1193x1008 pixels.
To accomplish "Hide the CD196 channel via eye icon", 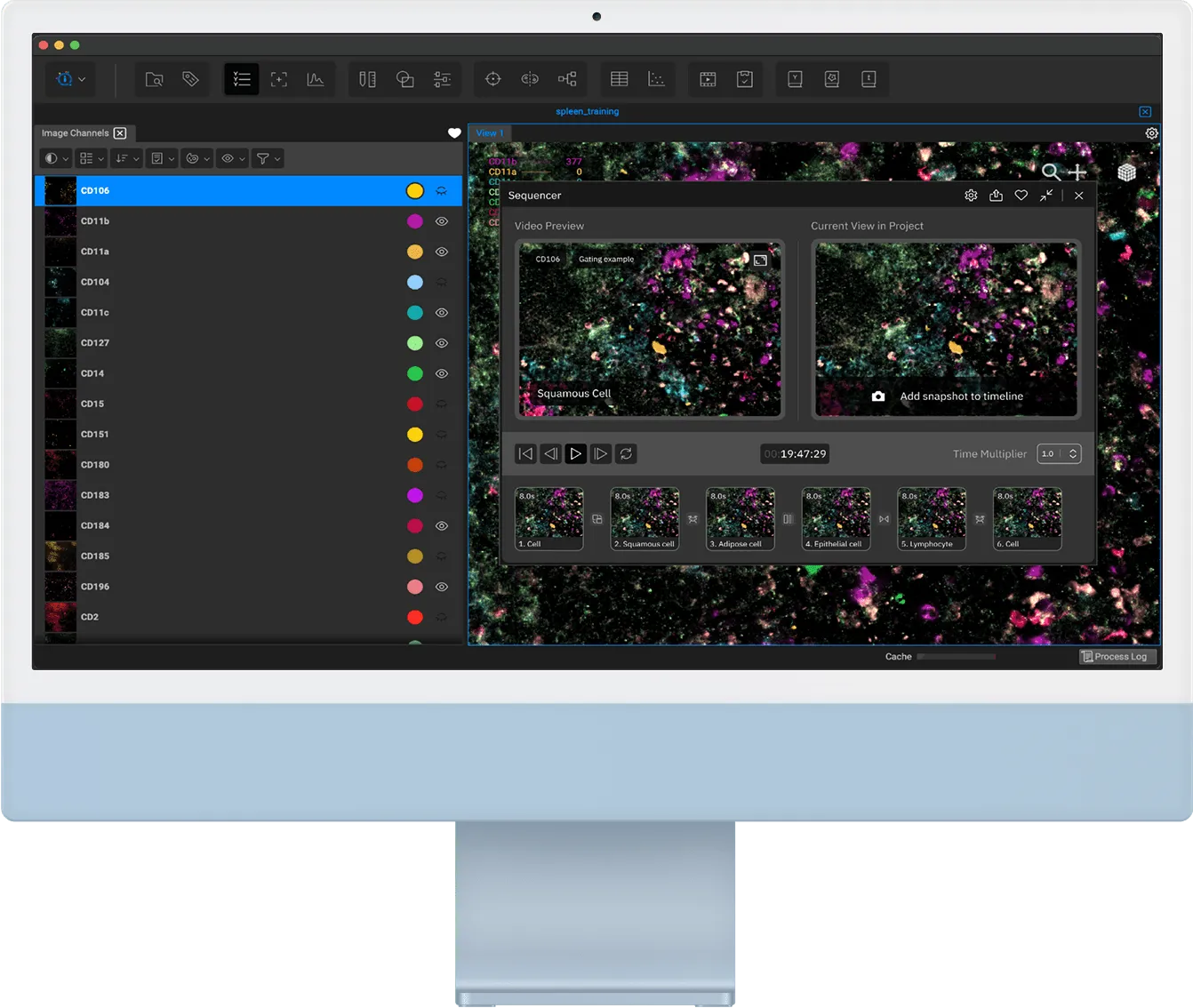I will pos(442,587).
